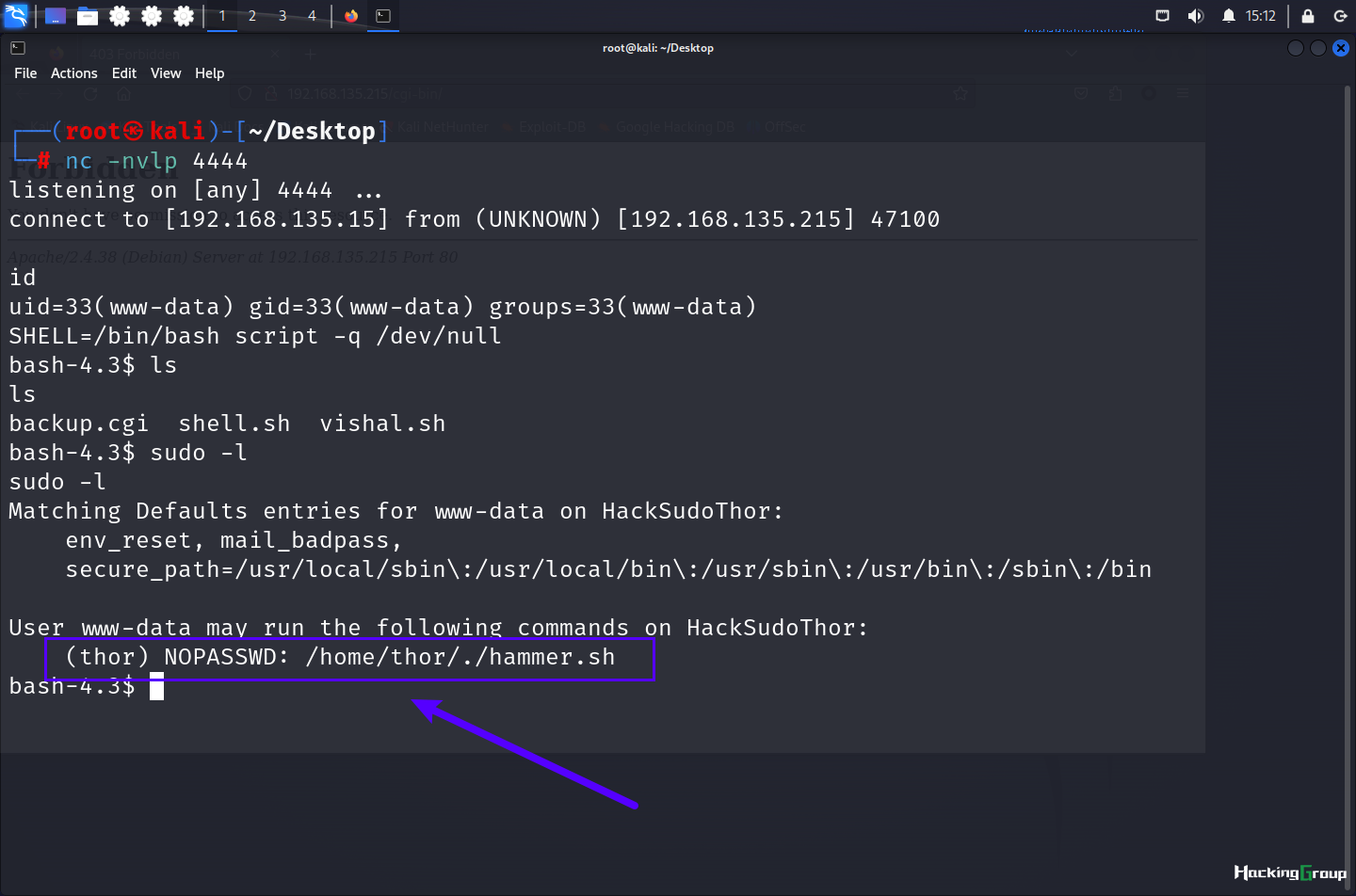1356x896 pixels.
Task: Open the Help menu
Action: [x=210, y=73]
